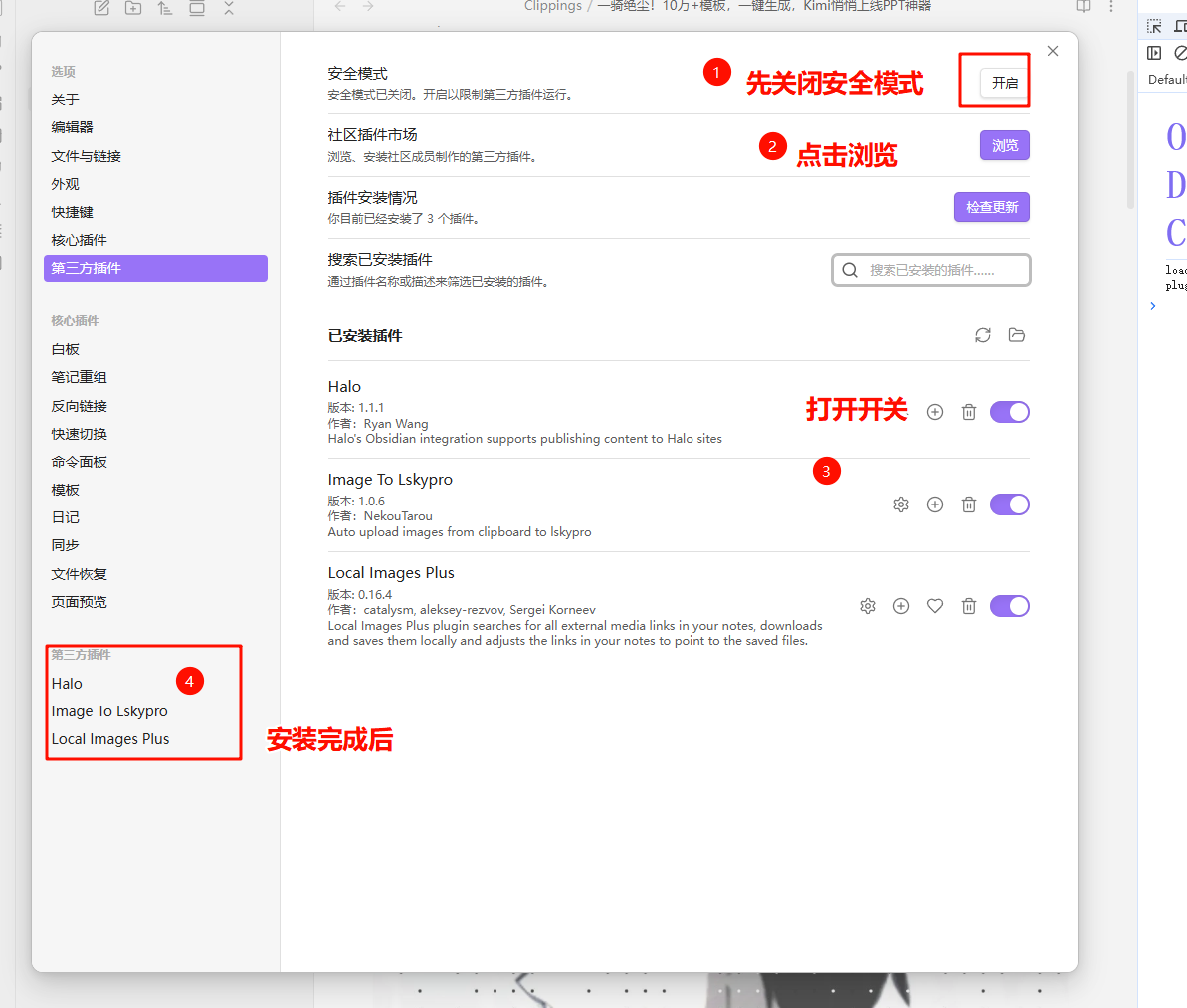Click hotkey plus icon for Local Images Plus
The width and height of the screenshot is (1187, 1008).
click(901, 606)
